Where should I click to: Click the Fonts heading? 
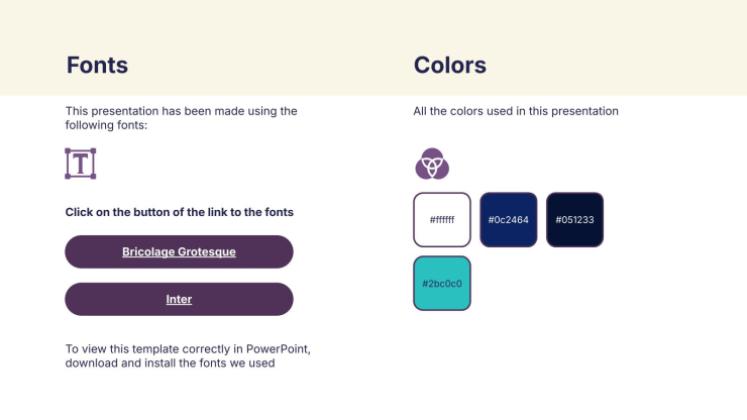point(97,65)
